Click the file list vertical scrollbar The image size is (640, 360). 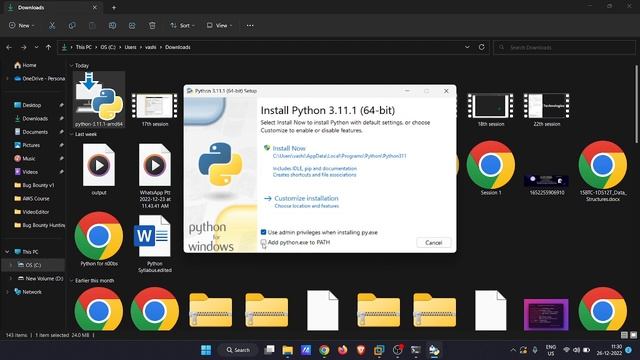pos(636,104)
